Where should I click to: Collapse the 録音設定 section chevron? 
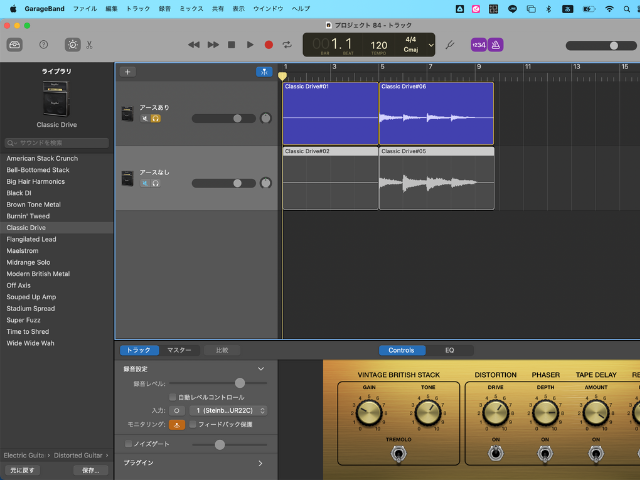[261, 369]
